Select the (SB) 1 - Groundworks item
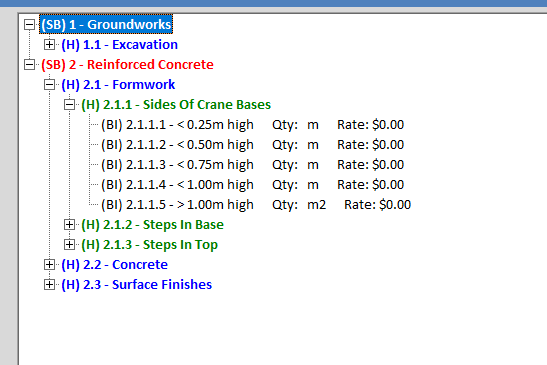The width and height of the screenshot is (547, 365). tap(106, 24)
